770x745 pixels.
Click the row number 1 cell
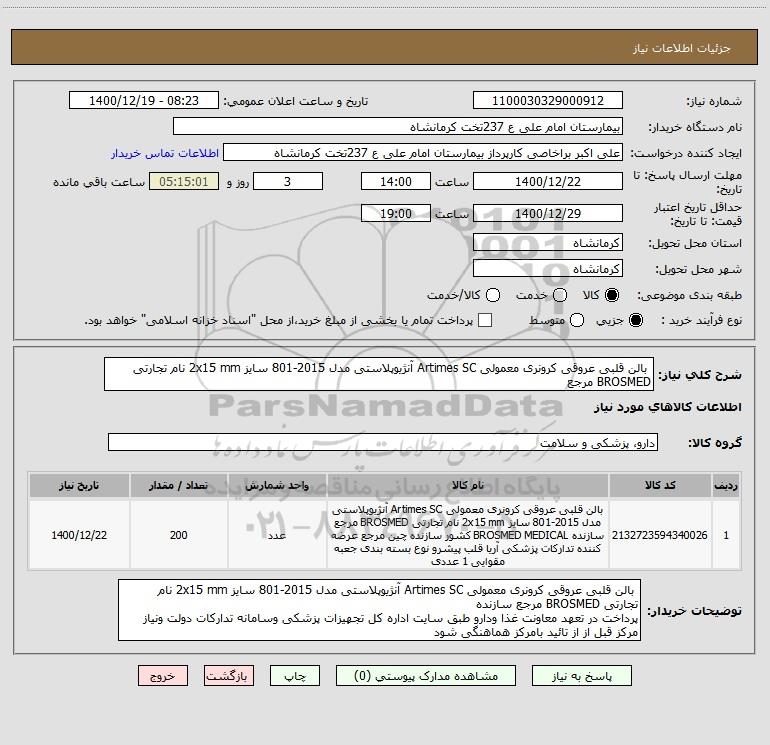point(726,535)
